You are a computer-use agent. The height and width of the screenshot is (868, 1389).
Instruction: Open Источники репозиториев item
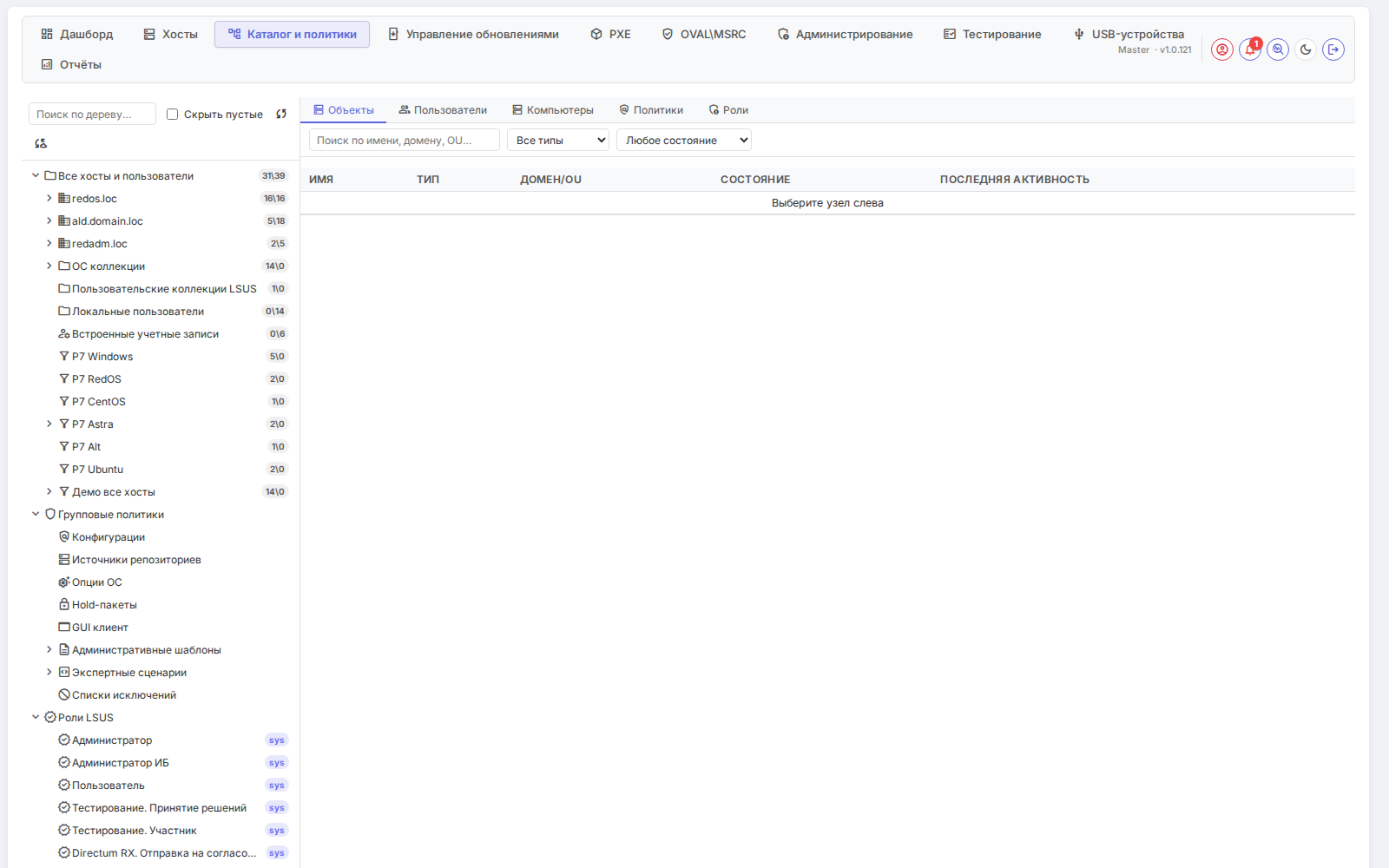pos(136,560)
